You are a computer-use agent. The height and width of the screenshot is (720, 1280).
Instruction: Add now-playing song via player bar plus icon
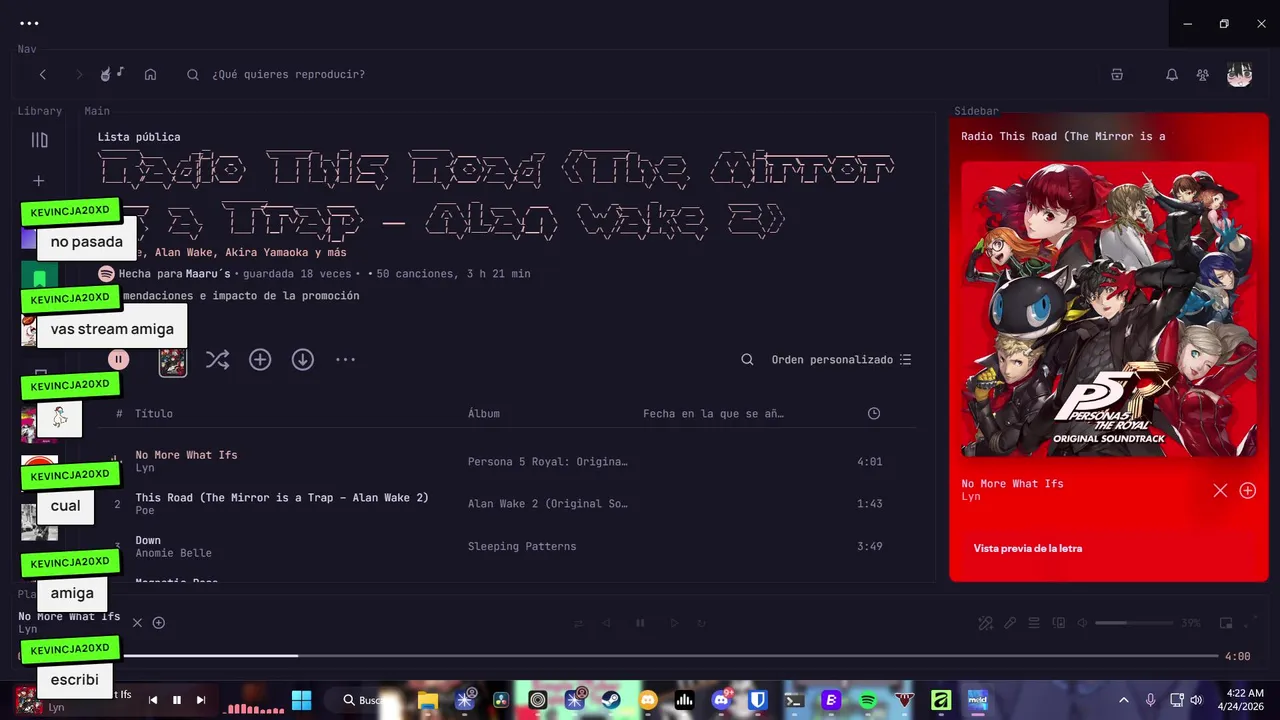coord(158,623)
